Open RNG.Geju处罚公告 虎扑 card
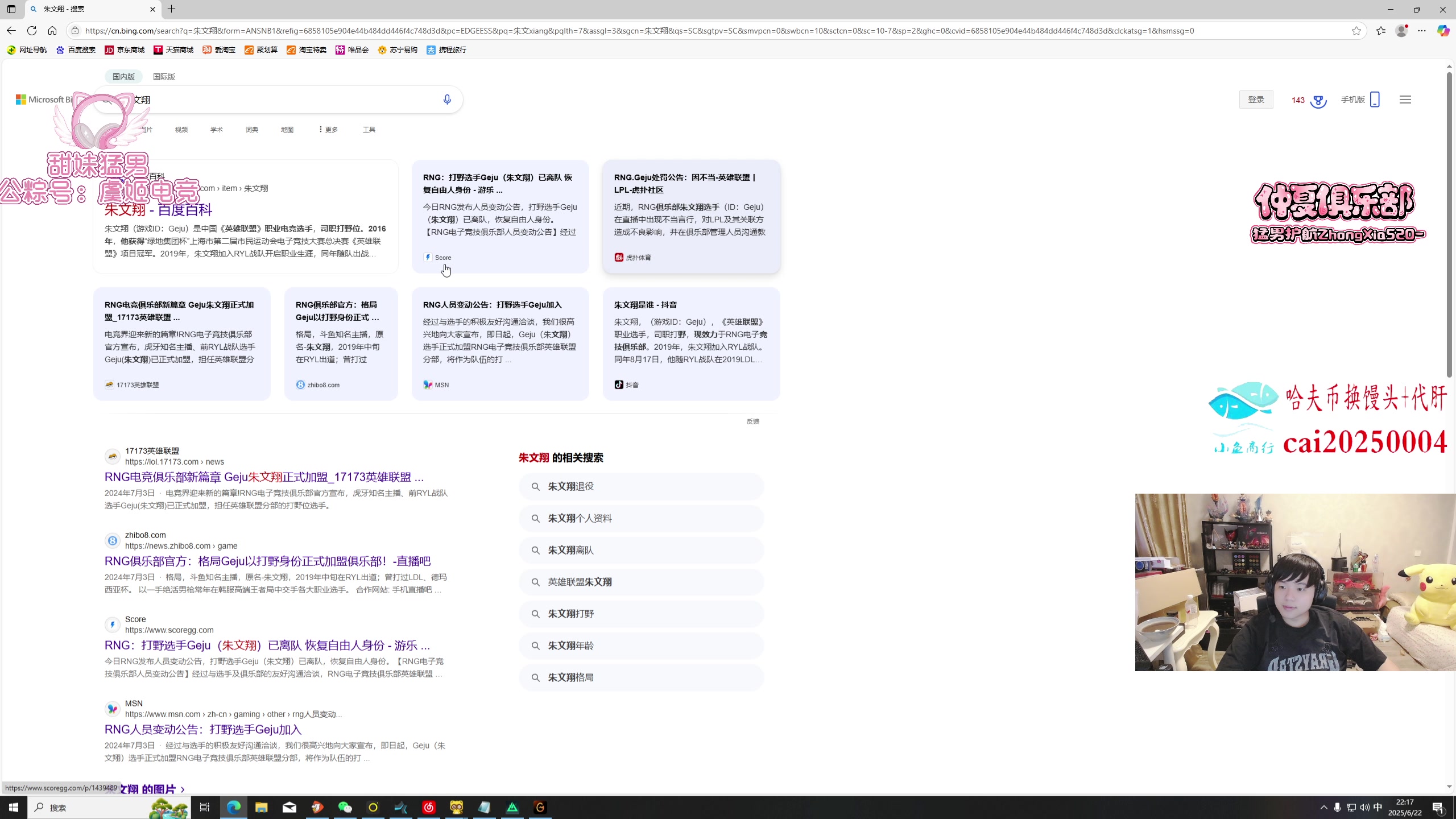The height and width of the screenshot is (819, 1456). pos(692,217)
